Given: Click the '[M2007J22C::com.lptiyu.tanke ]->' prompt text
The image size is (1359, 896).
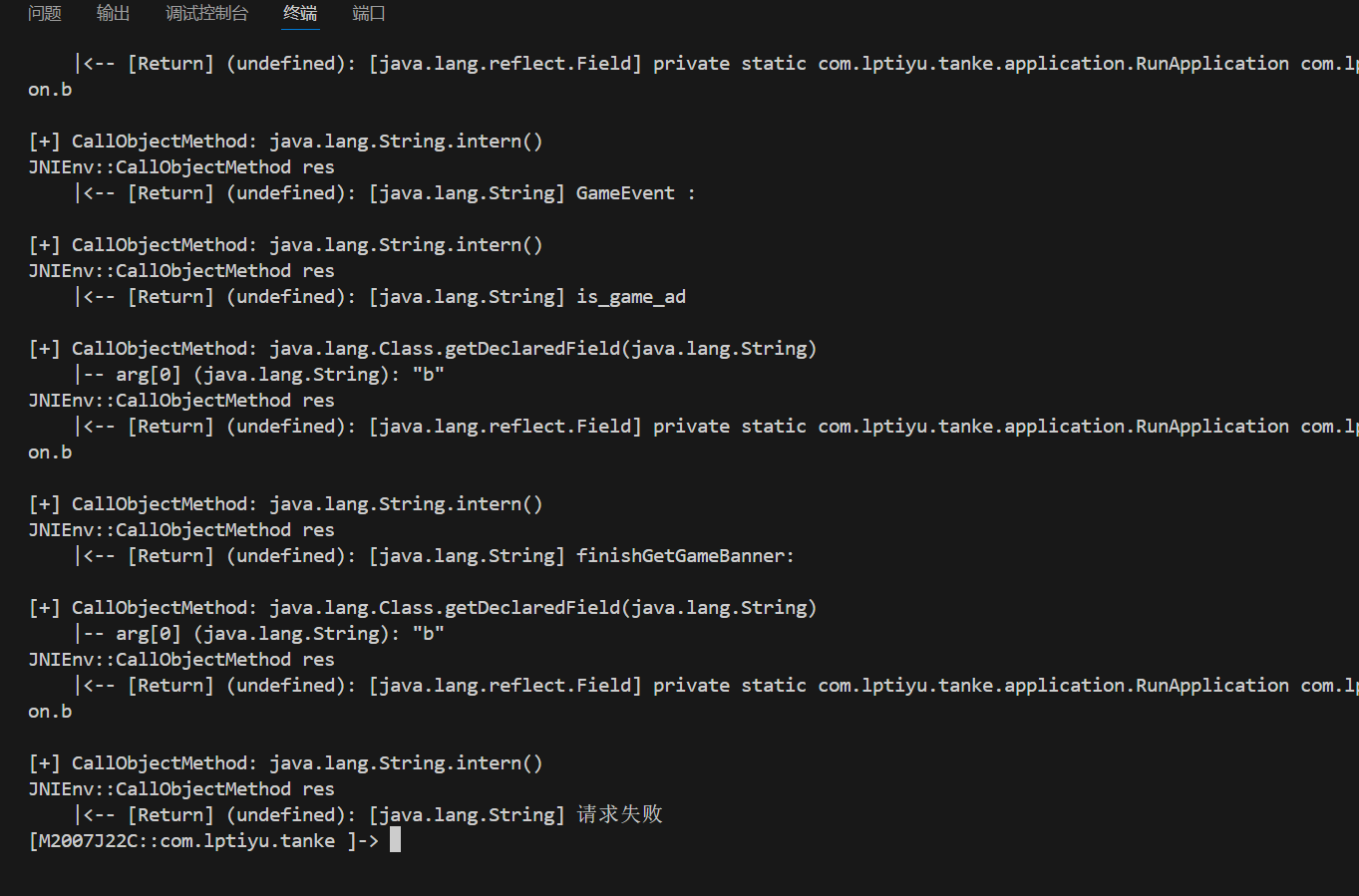Looking at the screenshot, I should [x=203, y=841].
